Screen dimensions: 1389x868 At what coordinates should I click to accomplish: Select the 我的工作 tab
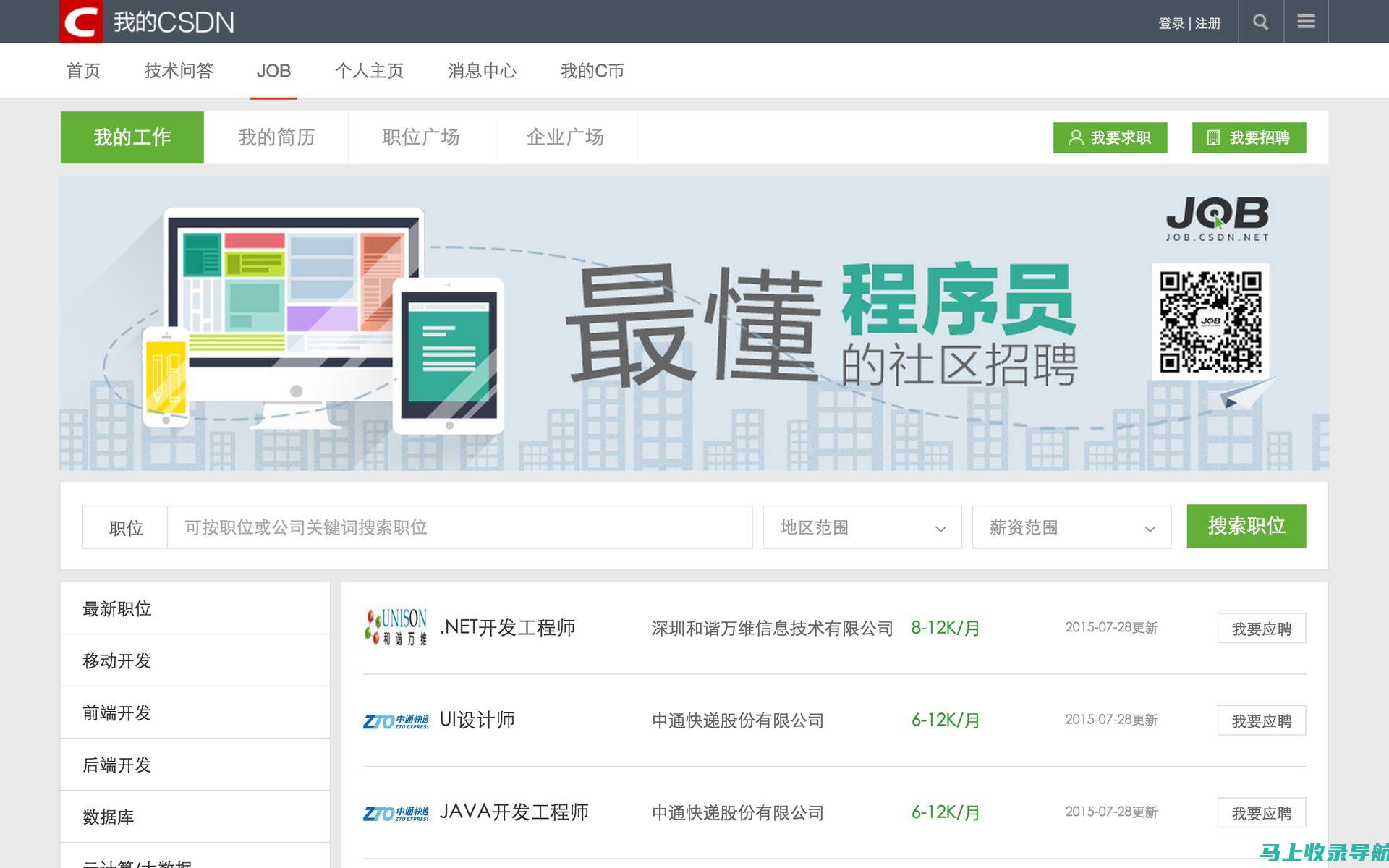click(x=132, y=137)
